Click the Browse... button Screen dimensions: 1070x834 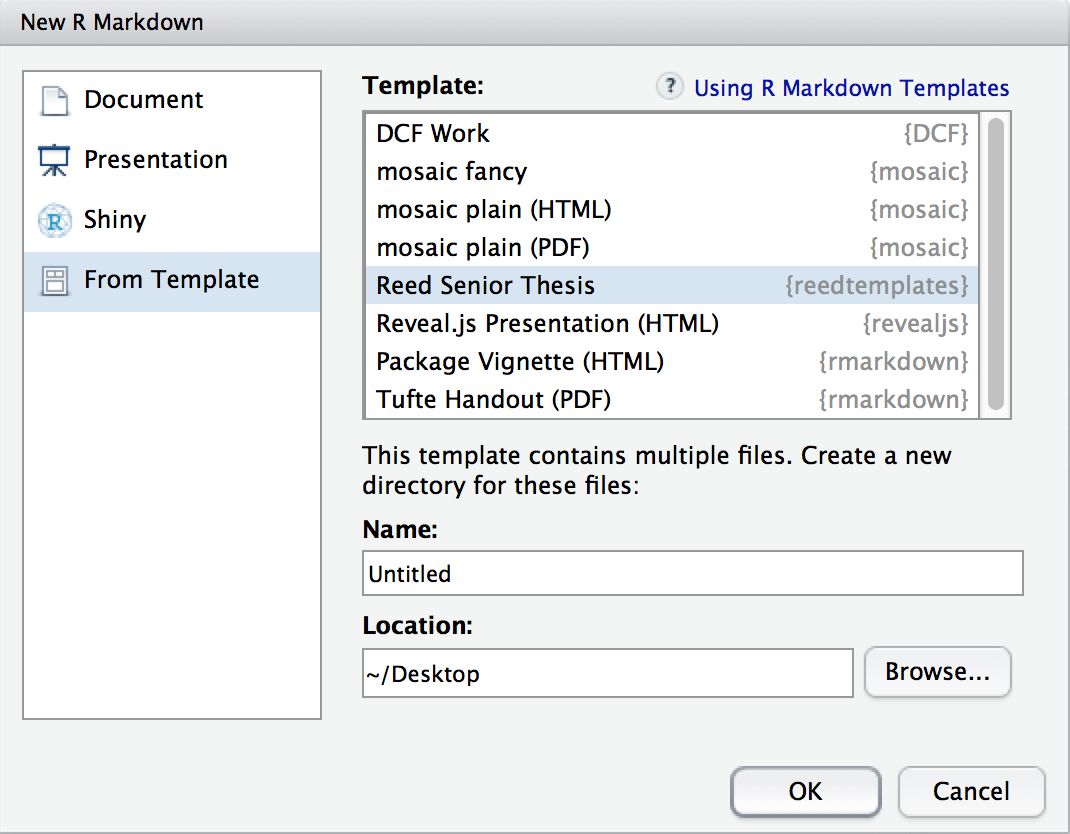click(x=938, y=672)
